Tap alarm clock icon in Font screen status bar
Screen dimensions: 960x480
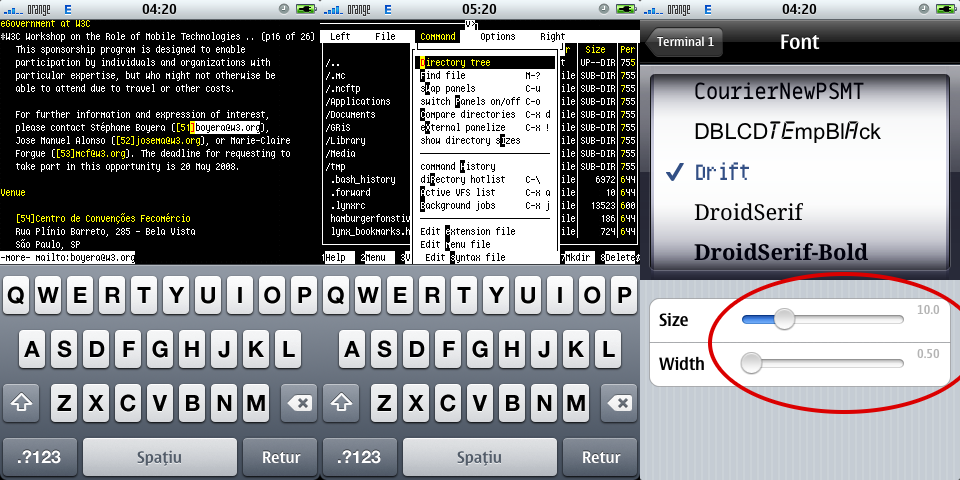coord(923,9)
